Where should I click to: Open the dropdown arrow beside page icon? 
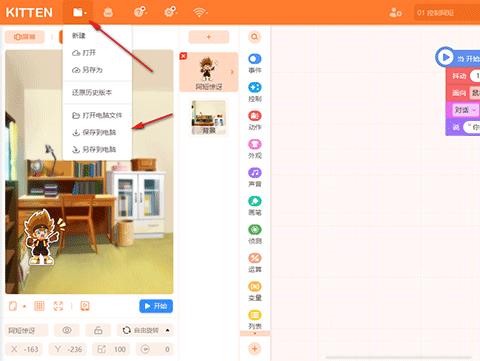click(x=24, y=306)
